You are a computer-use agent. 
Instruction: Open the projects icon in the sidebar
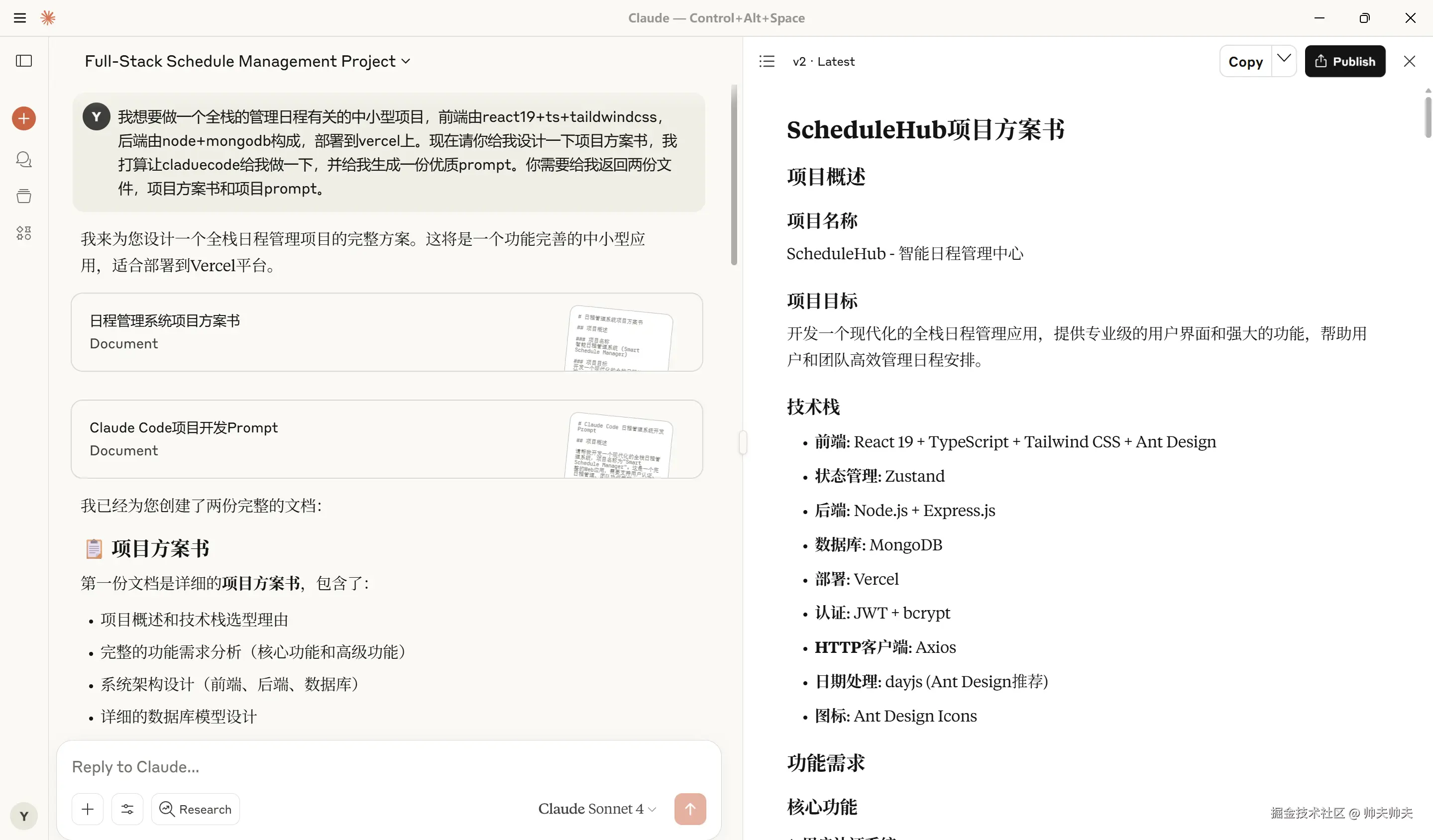[x=24, y=196]
